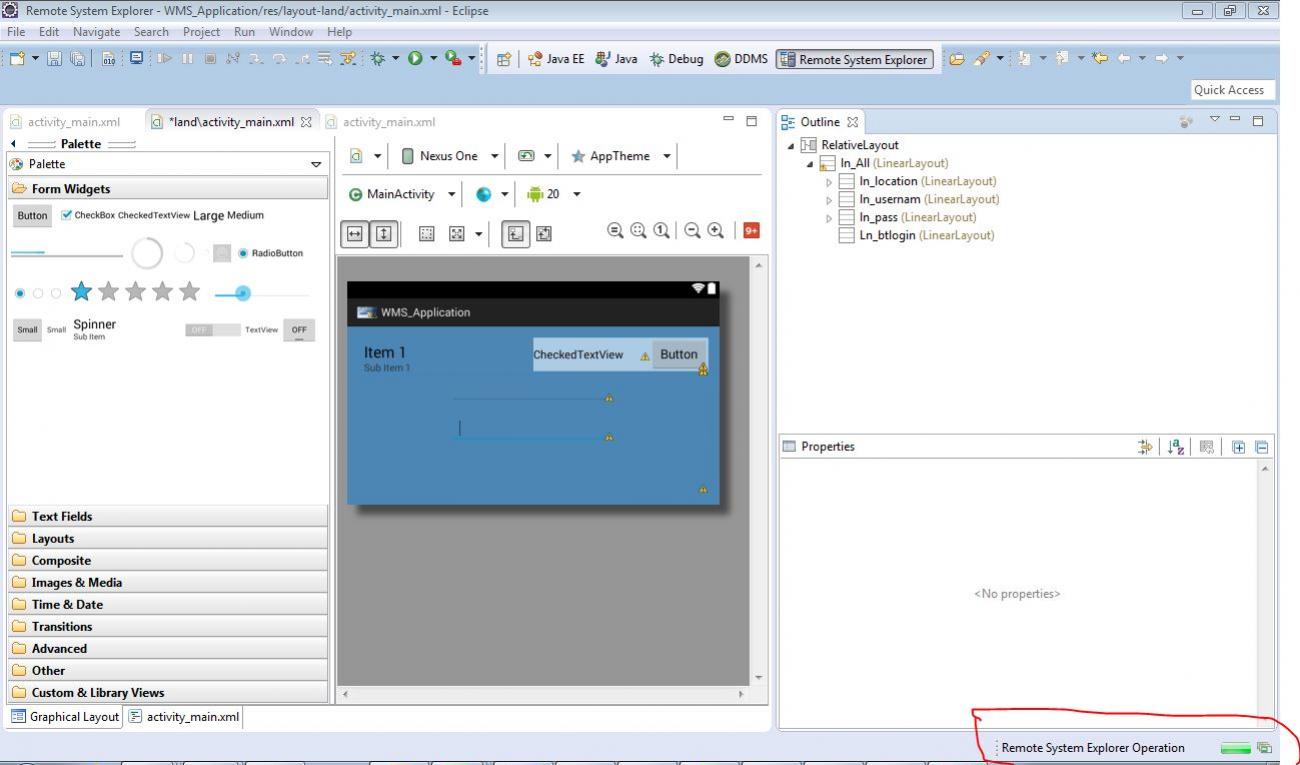
Task: Open the Nexus One device dropdown
Action: pos(450,156)
